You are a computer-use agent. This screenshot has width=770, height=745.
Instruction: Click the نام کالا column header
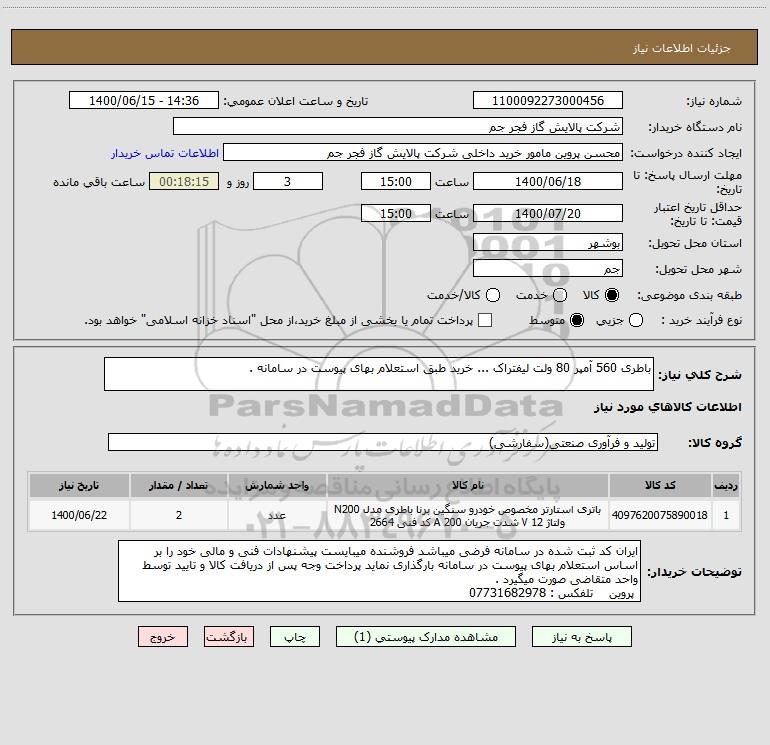pyautogui.click(x=468, y=485)
